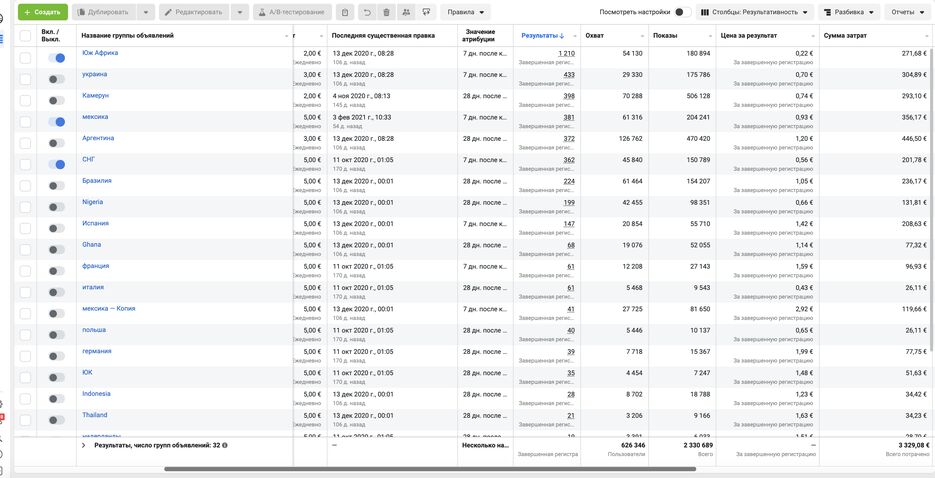
Task: Turn off the мексика ad set switch
Action: point(57,122)
